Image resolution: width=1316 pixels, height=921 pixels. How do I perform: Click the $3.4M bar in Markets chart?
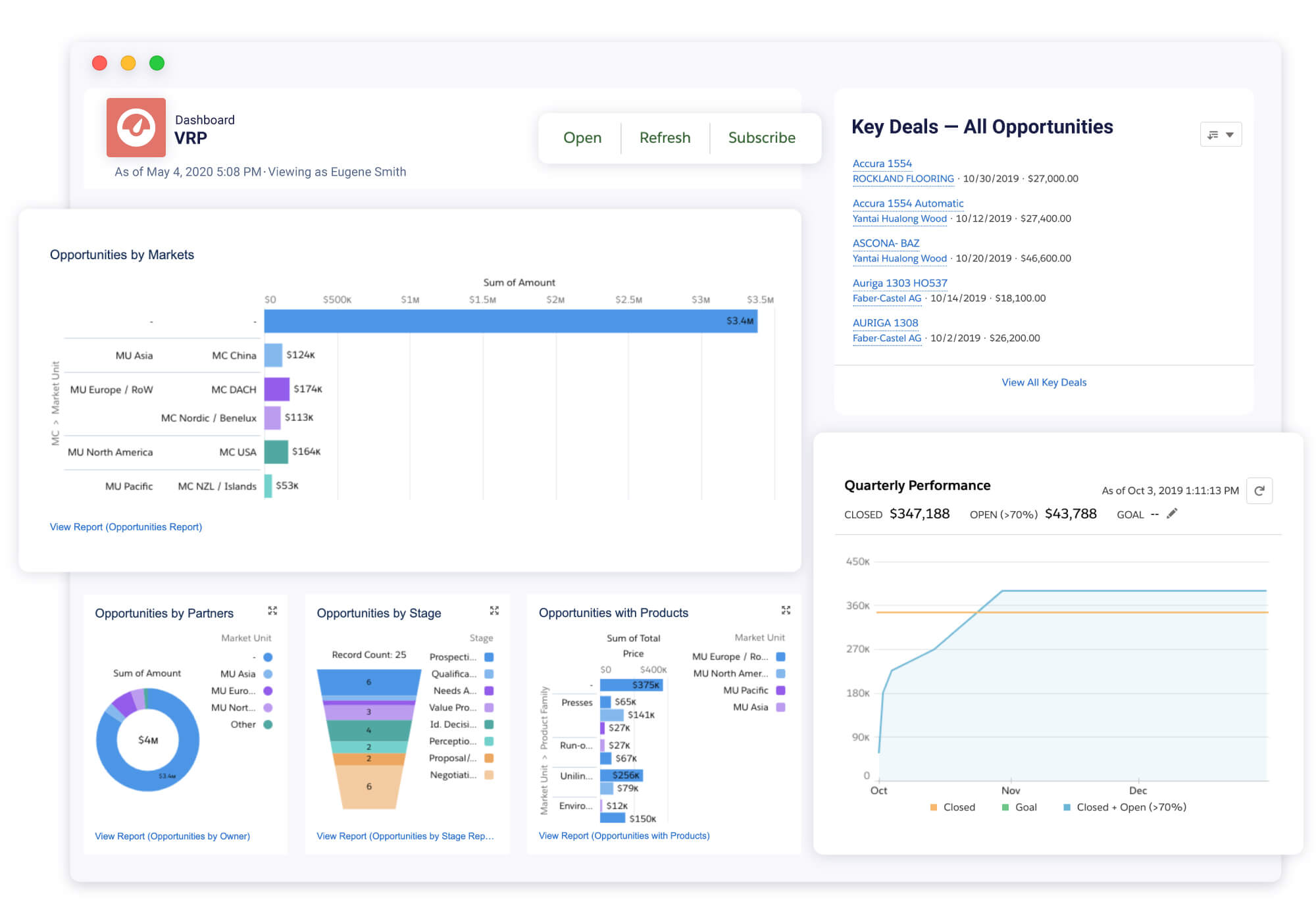click(x=511, y=321)
